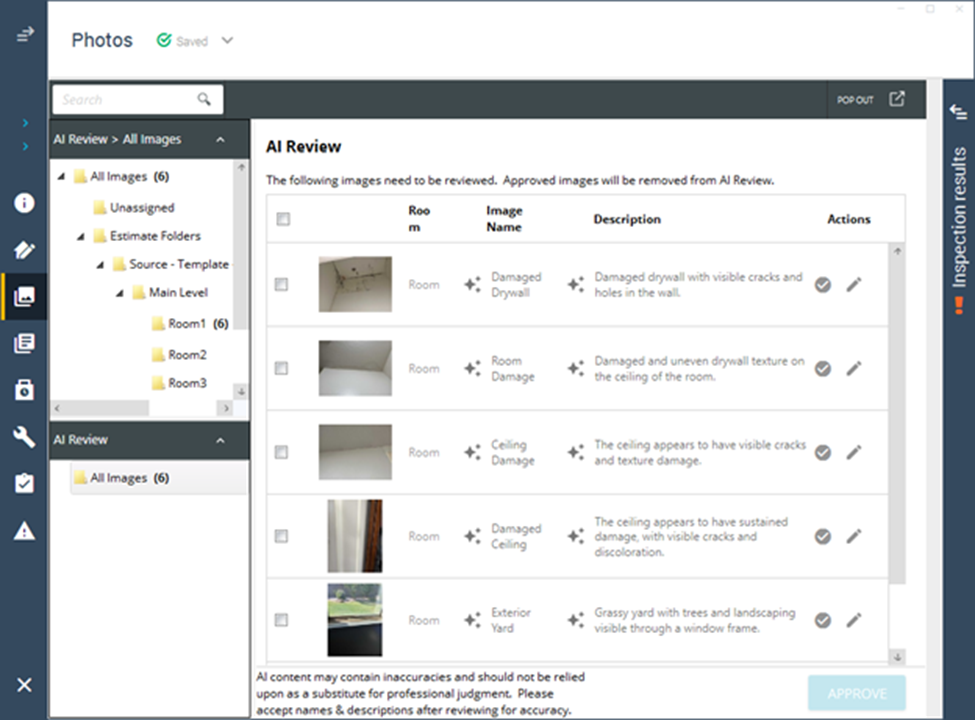Select Room1 folder in the tree
The height and width of the screenshot is (720, 975).
pos(186,324)
